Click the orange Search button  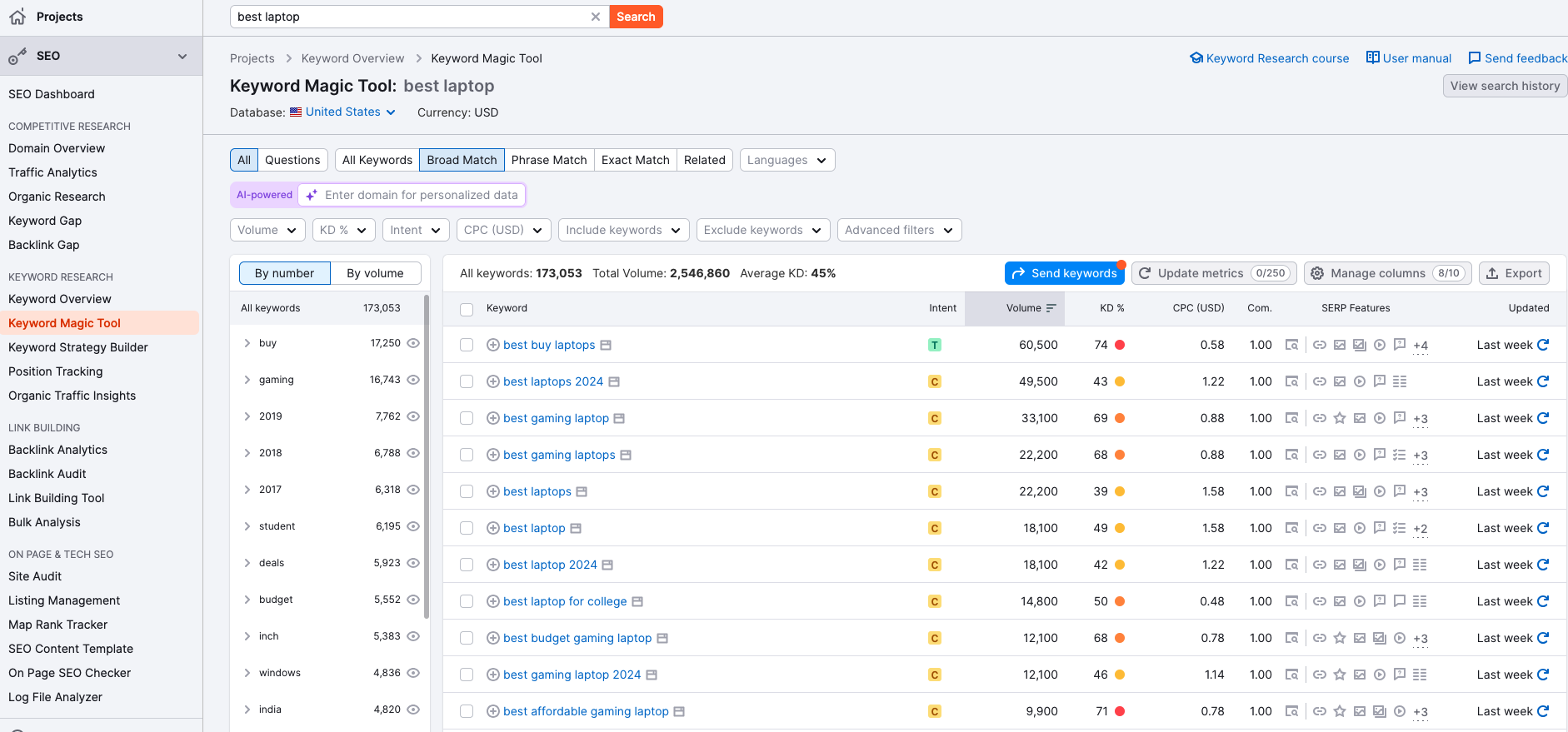pos(636,17)
